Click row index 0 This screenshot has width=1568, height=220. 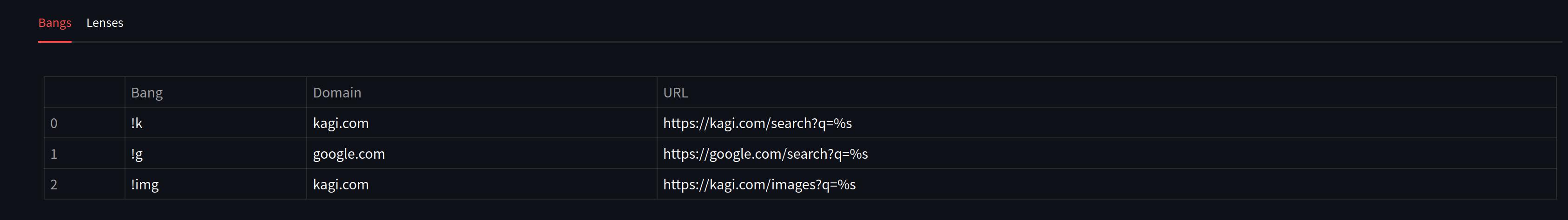coord(54,123)
